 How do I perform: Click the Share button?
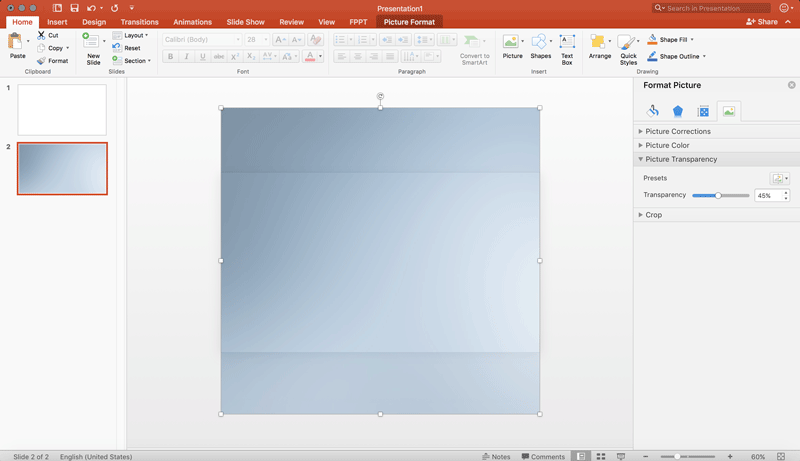point(762,21)
